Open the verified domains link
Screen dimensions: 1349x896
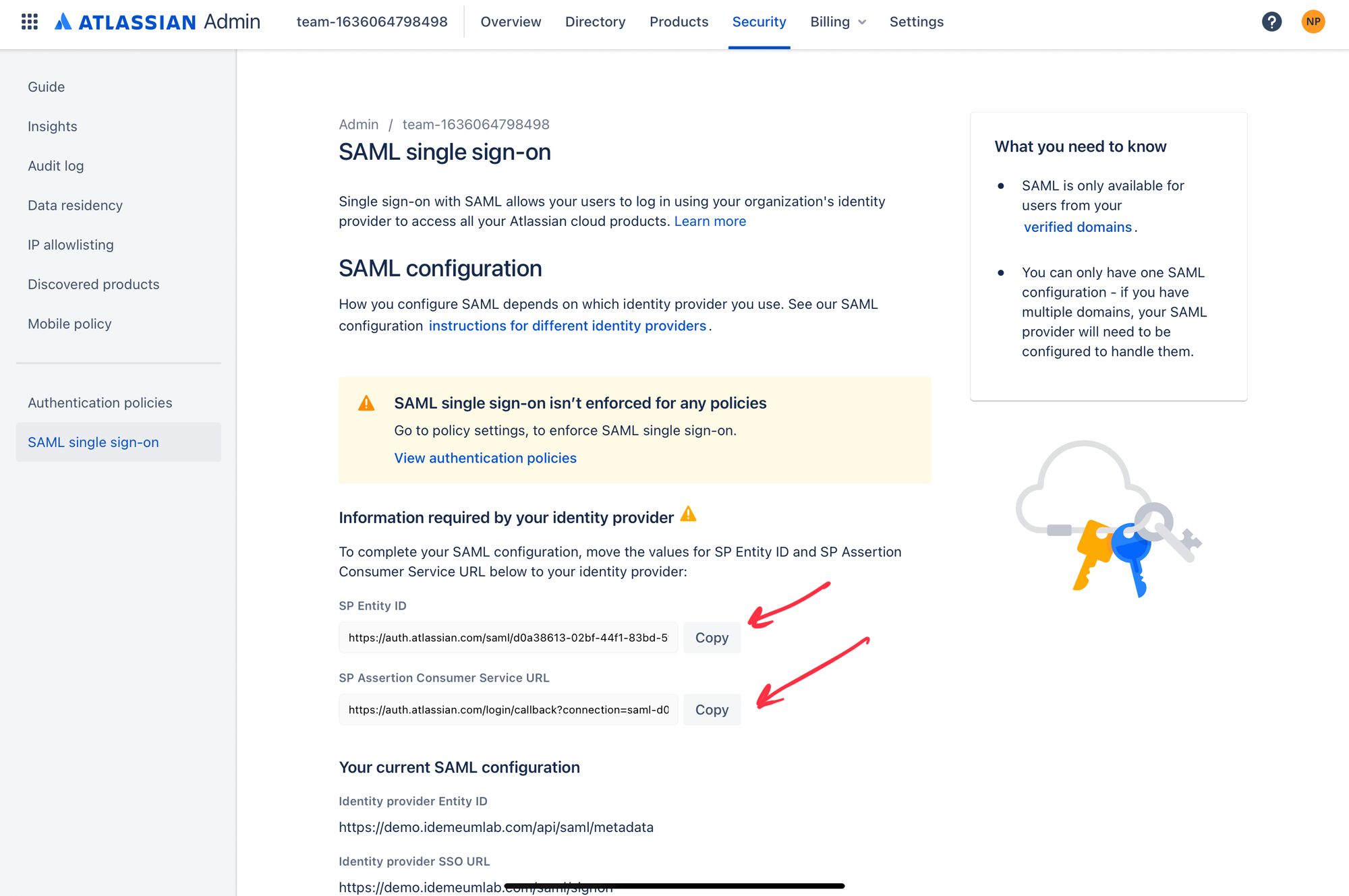1077,227
